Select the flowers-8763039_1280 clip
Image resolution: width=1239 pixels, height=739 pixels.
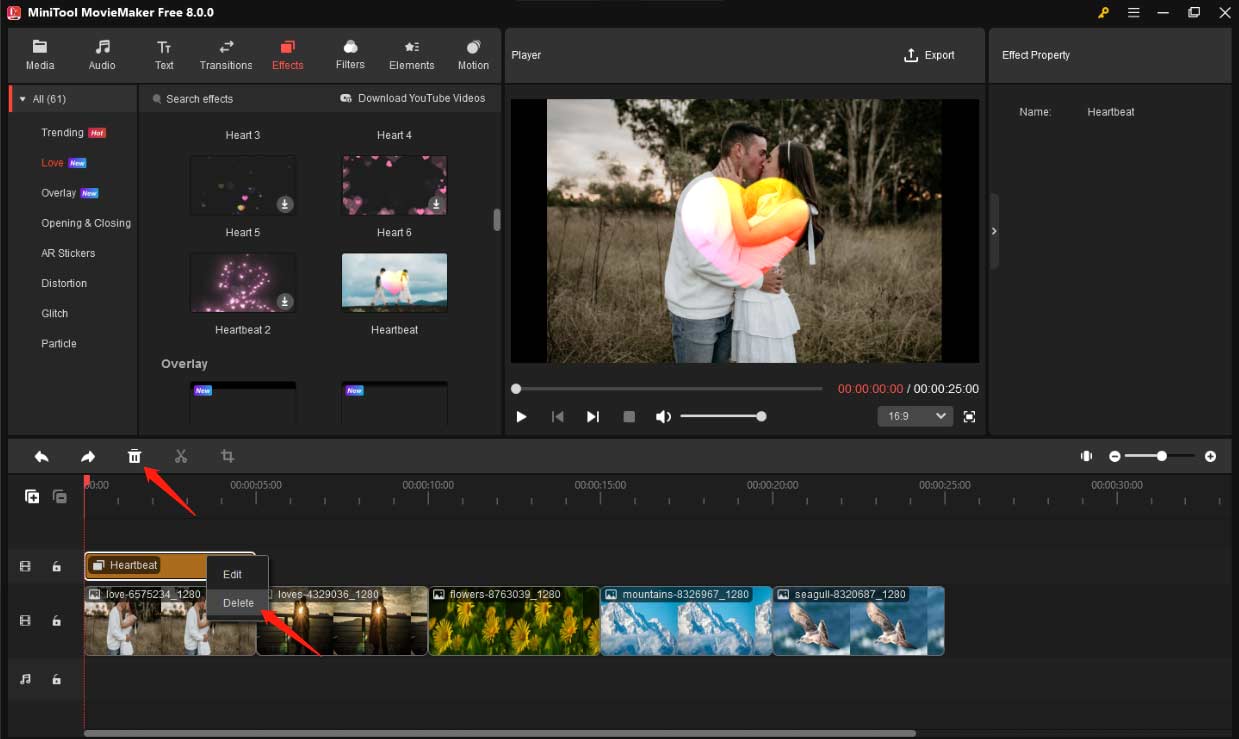(x=514, y=621)
